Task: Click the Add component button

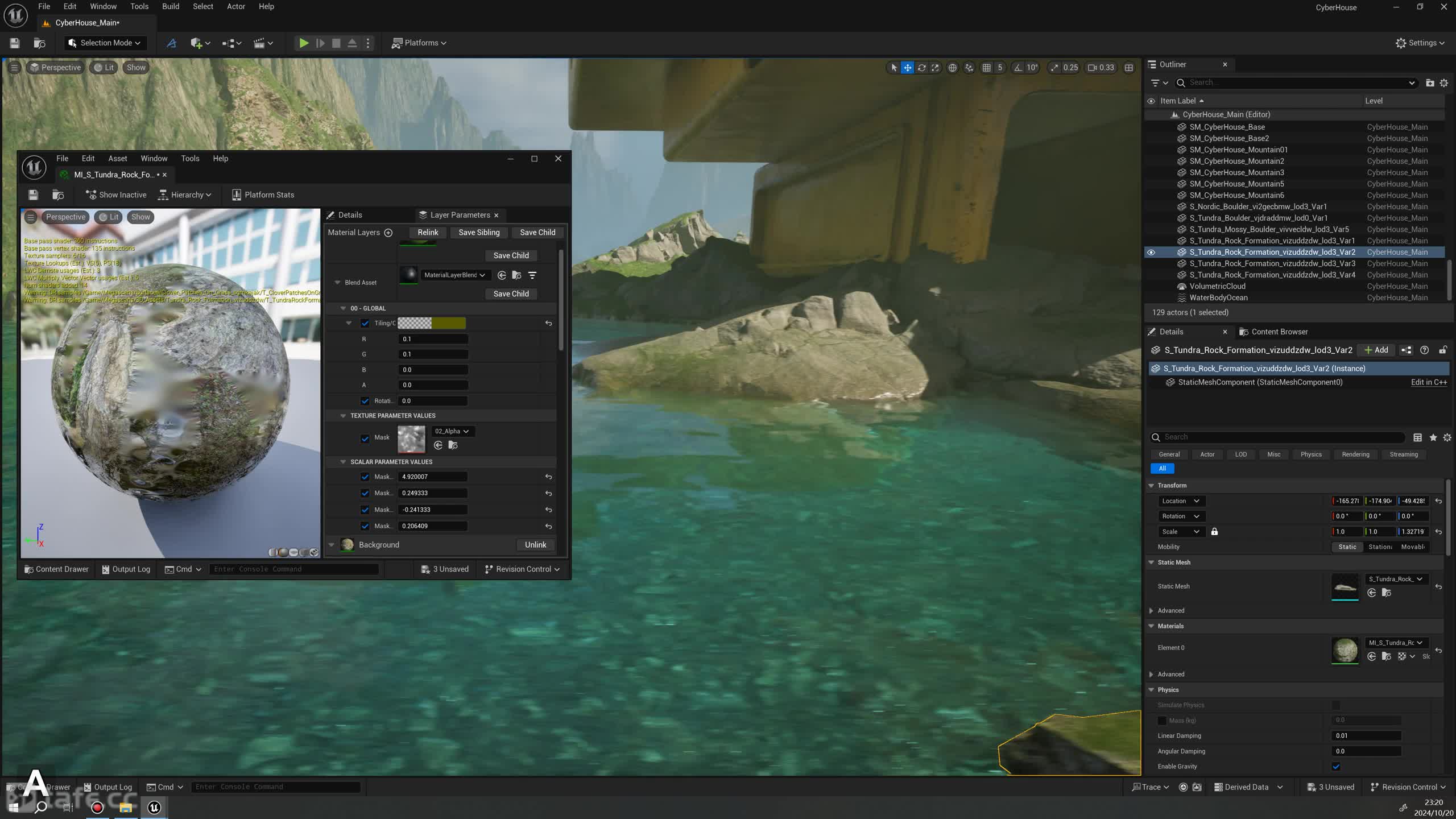Action: click(x=1376, y=350)
